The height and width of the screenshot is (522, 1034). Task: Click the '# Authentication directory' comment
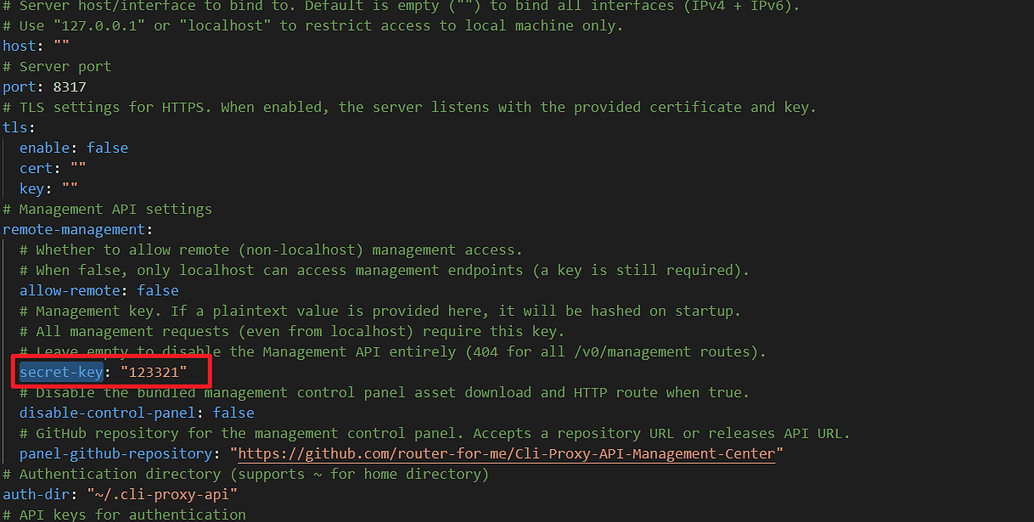point(246,474)
